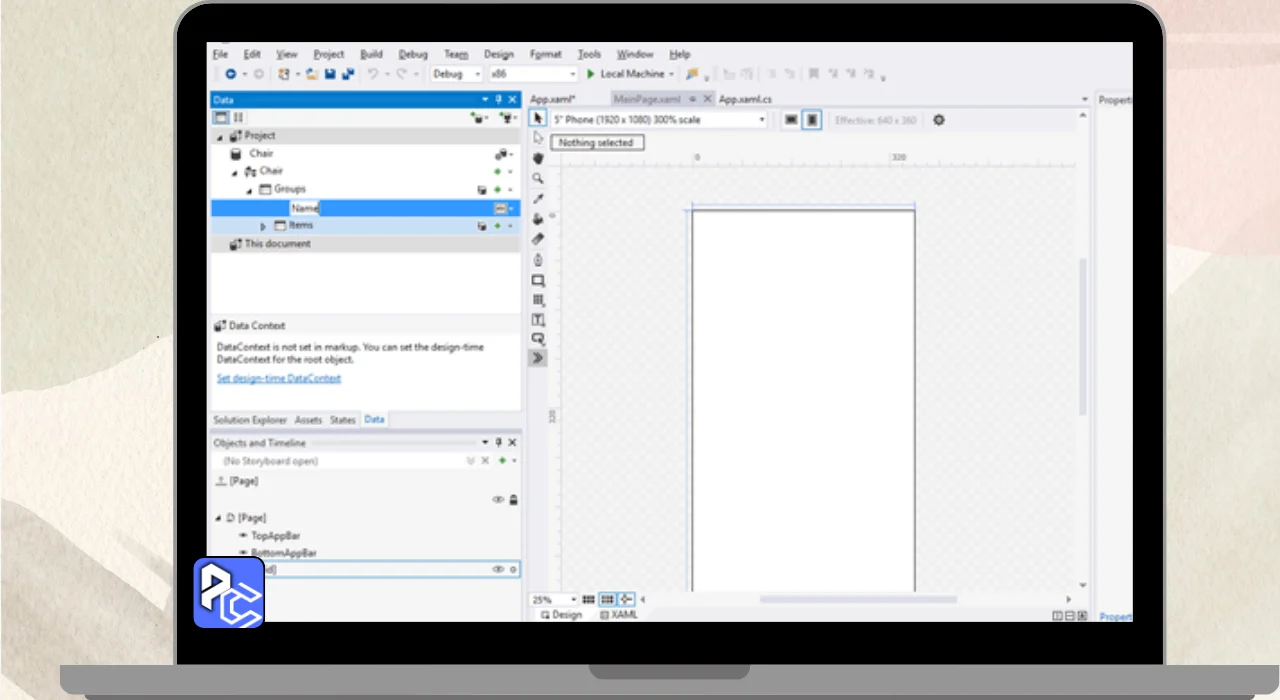Toggle visibility eye for the Grid row
Image resolution: width=1280 pixels, height=700 pixels.
(x=497, y=569)
